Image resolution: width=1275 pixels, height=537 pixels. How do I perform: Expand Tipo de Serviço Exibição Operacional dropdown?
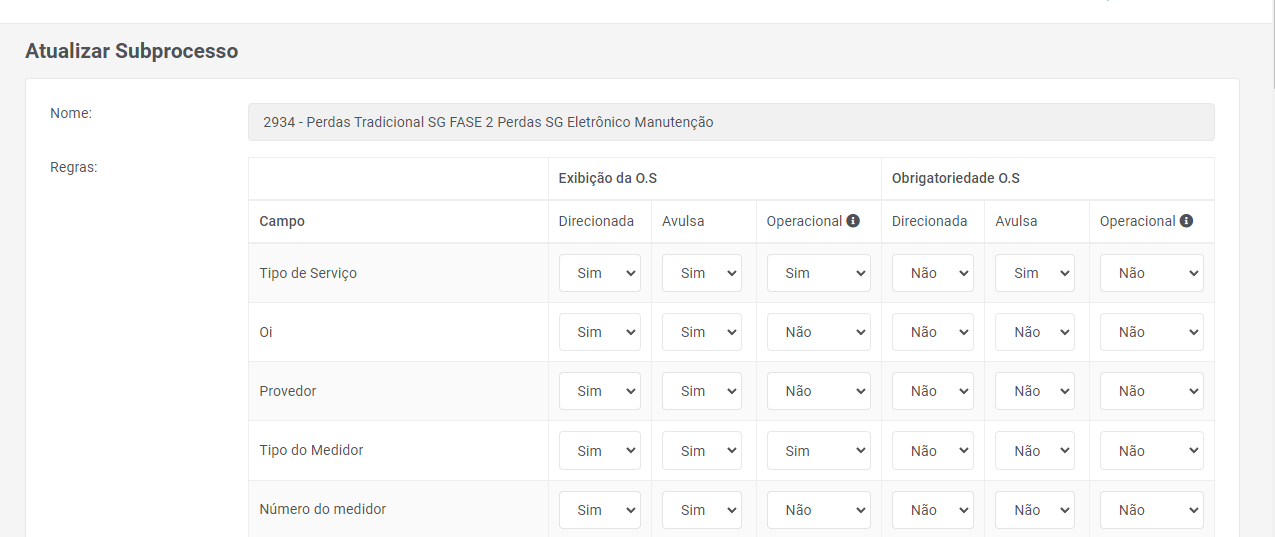pyautogui.click(x=818, y=273)
